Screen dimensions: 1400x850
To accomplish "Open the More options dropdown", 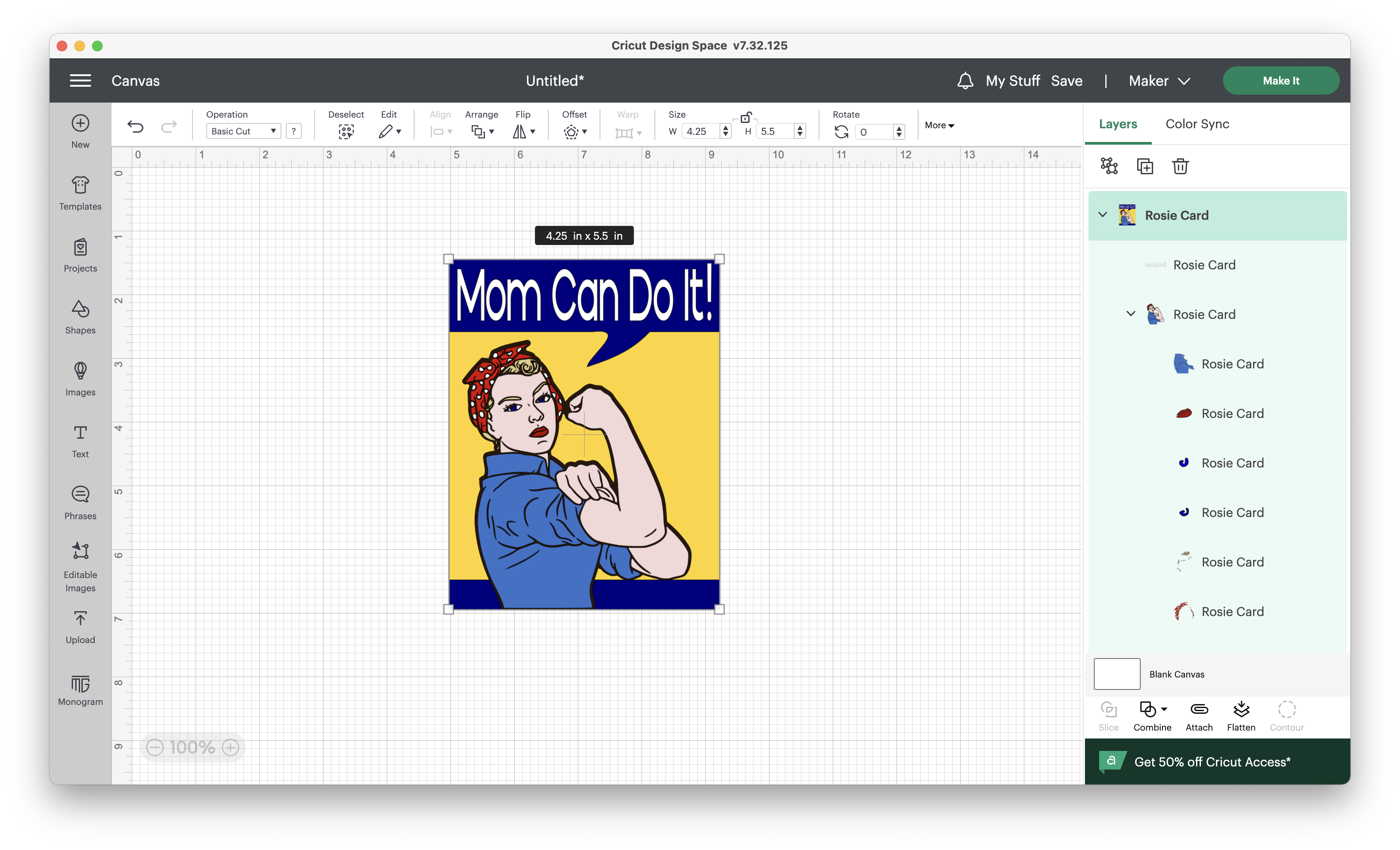I will (x=938, y=125).
